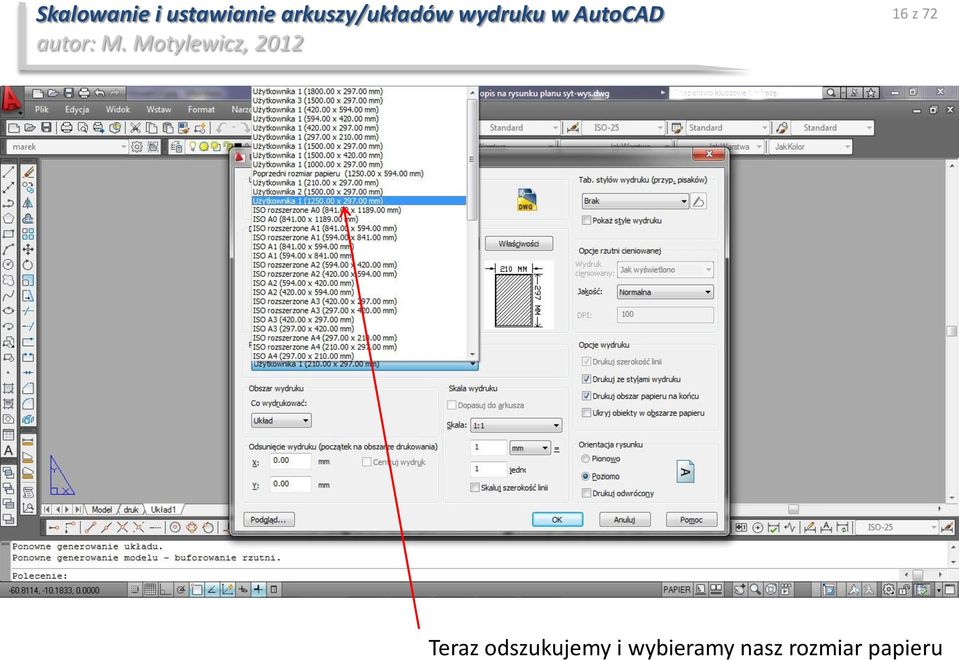
Task: Open the Co wydrukować Układ dropdown
Action: tap(281, 421)
